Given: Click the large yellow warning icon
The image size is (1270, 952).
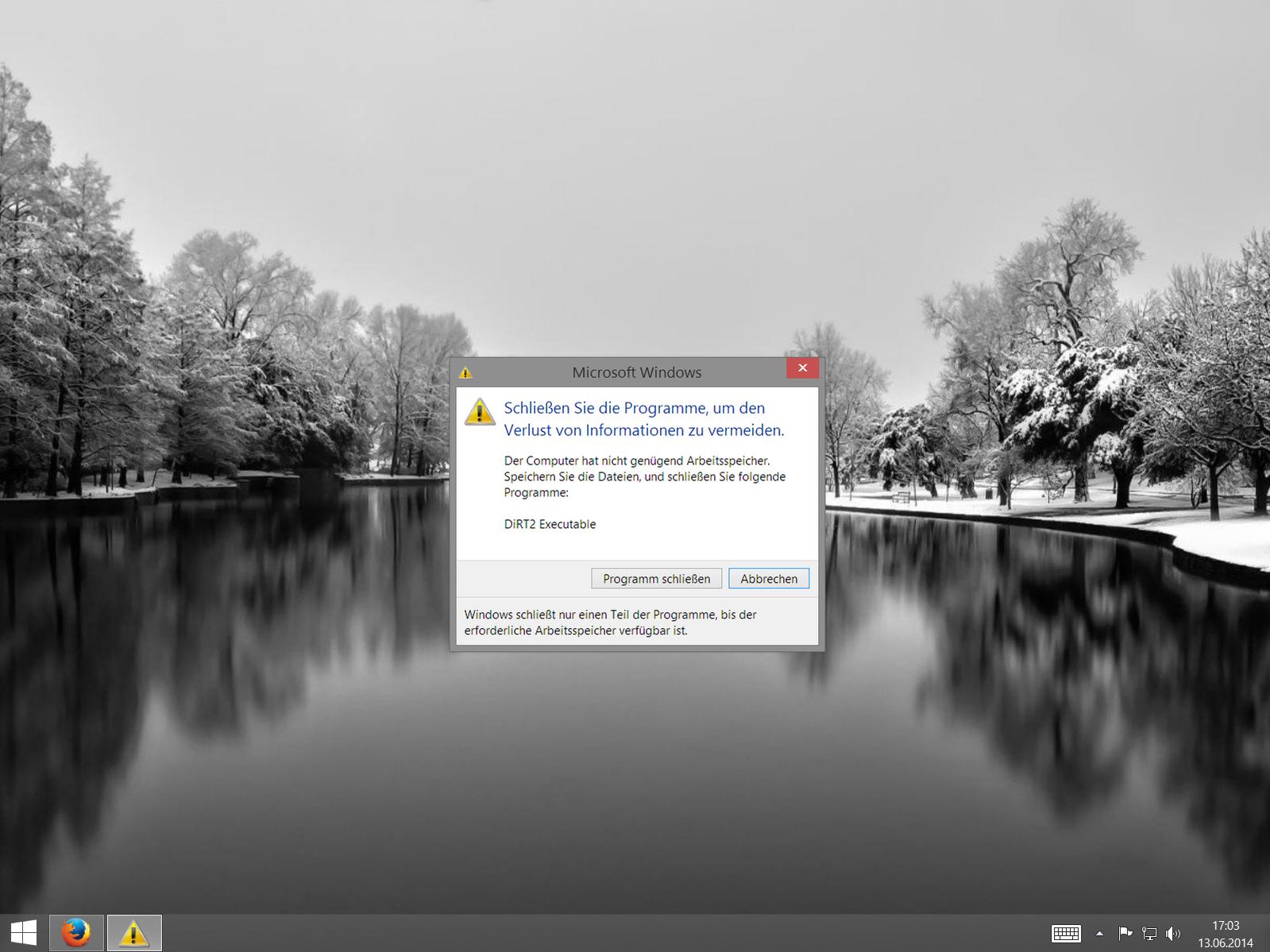Looking at the screenshot, I should click(480, 411).
